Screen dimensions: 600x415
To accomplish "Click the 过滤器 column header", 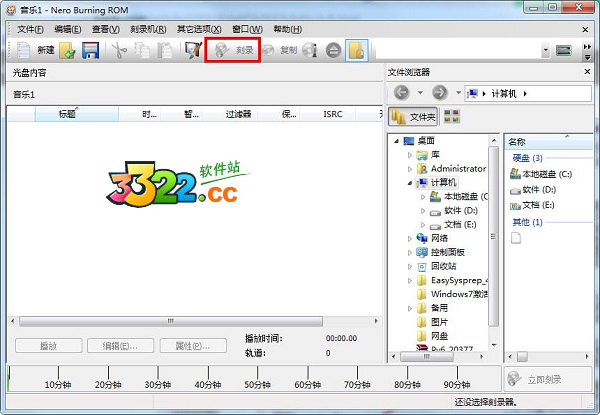I will [x=230, y=114].
